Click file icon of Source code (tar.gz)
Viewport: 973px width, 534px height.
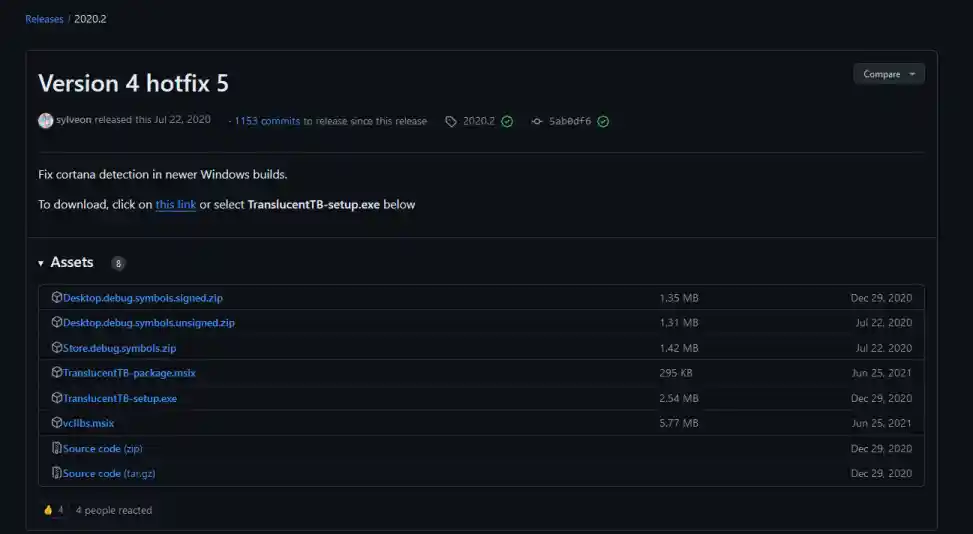[x=56, y=473]
